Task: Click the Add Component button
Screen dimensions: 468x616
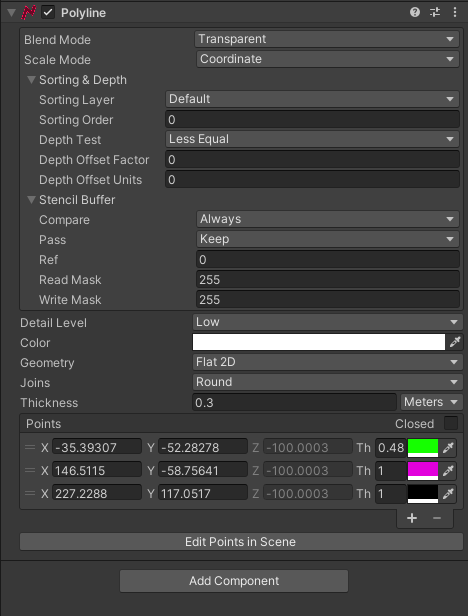Action: click(x=234, y=581)
